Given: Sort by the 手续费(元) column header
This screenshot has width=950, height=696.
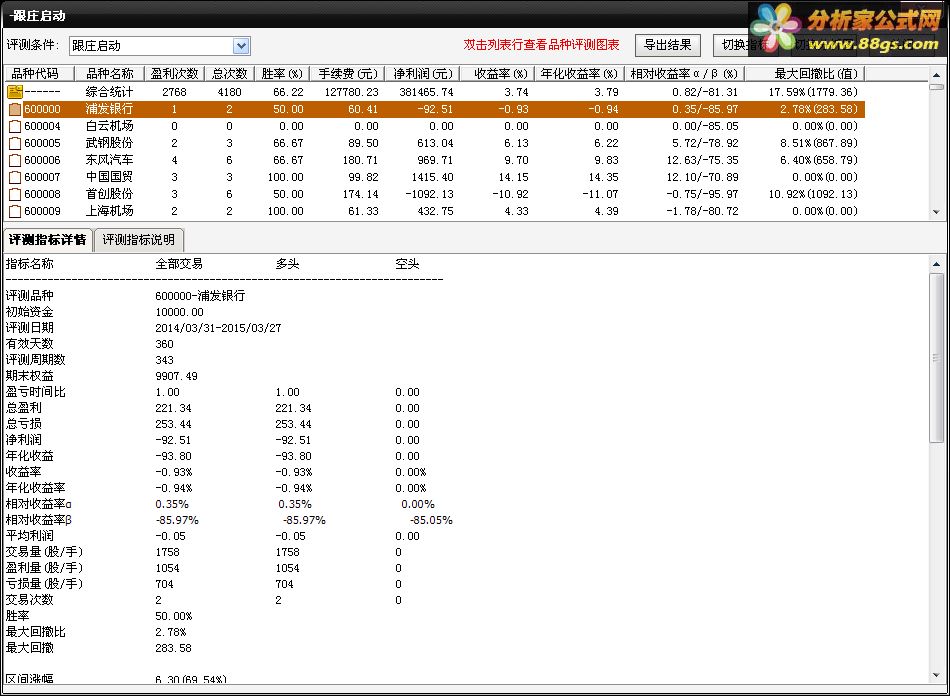Looking at the screenshot, I should (348, 73).
